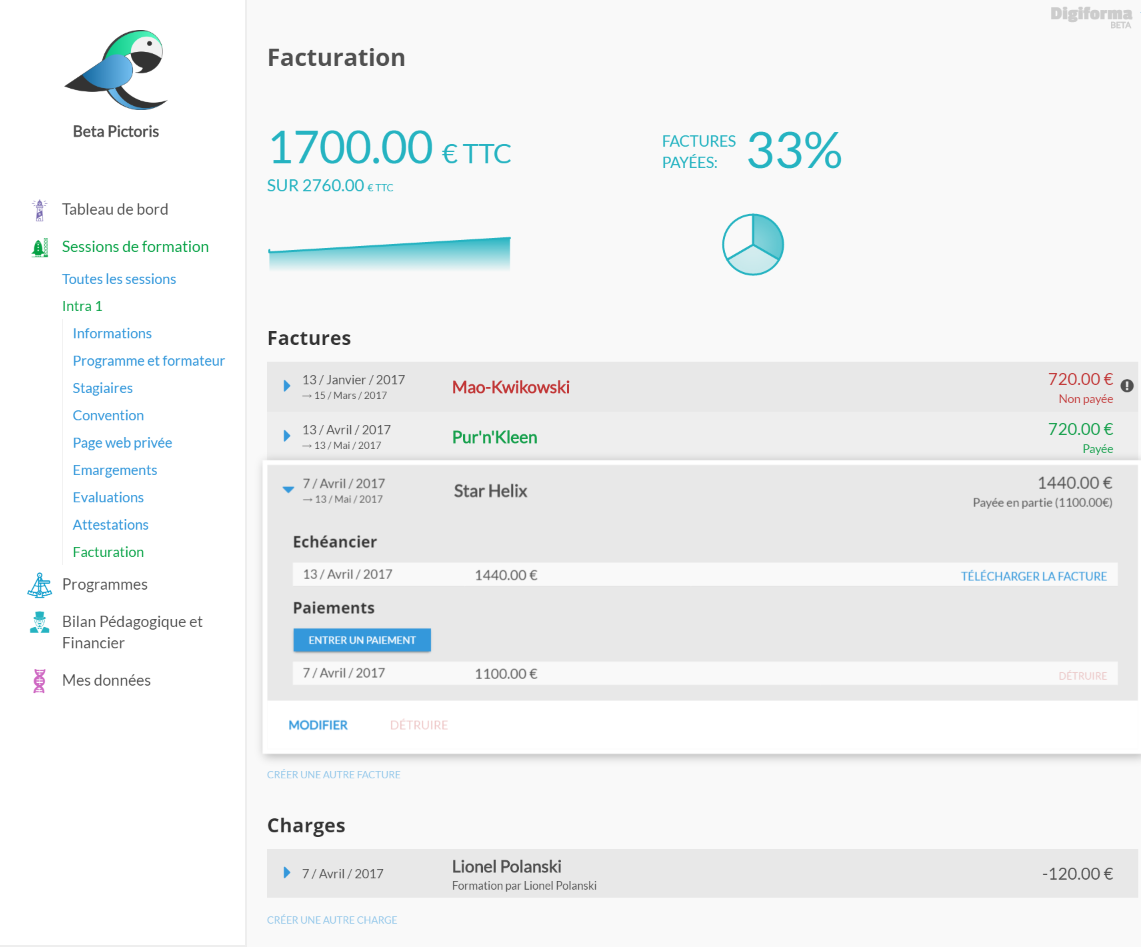This screenshot has width=1141, height=947.
Task: Click the Mao-Kwikowski client name
Action: (x=511, y=387)
